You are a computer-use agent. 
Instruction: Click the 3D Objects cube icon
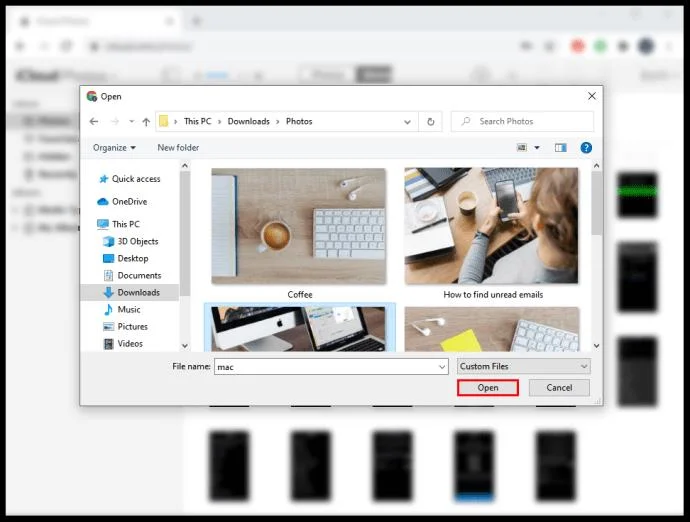click(x=108, y=241)
